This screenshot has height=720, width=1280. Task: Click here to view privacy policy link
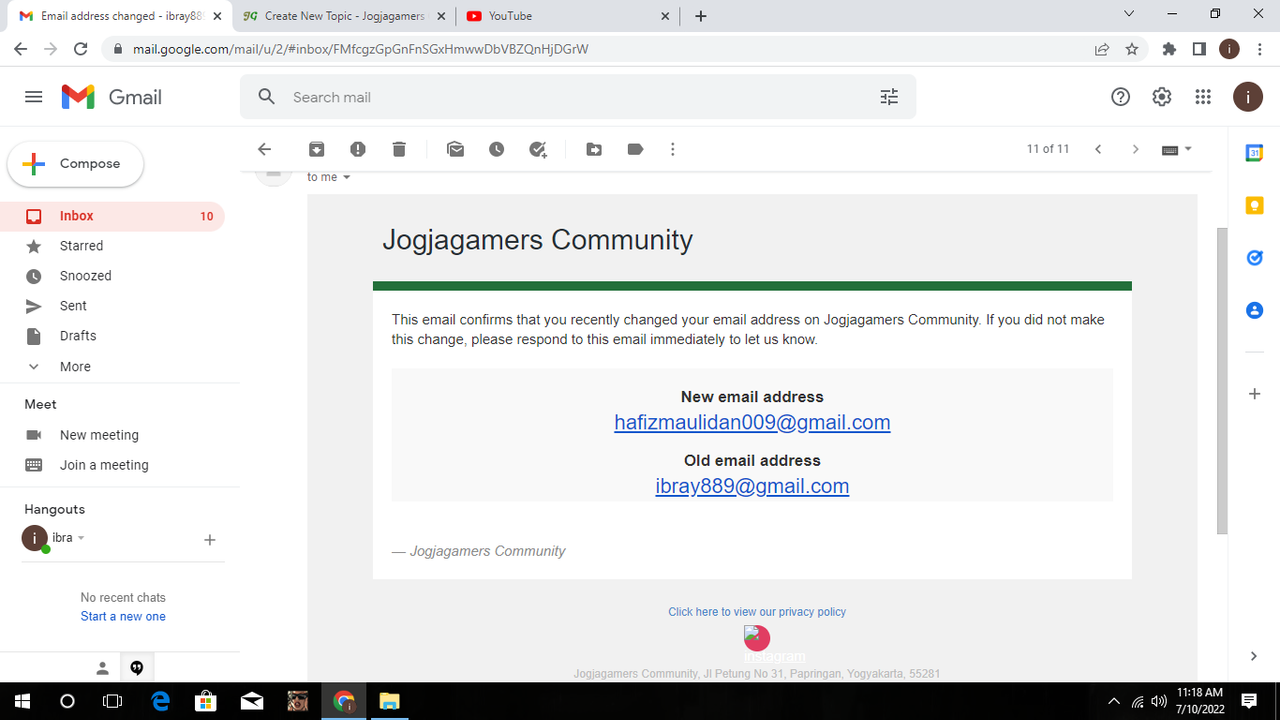(x=757, y=612)
